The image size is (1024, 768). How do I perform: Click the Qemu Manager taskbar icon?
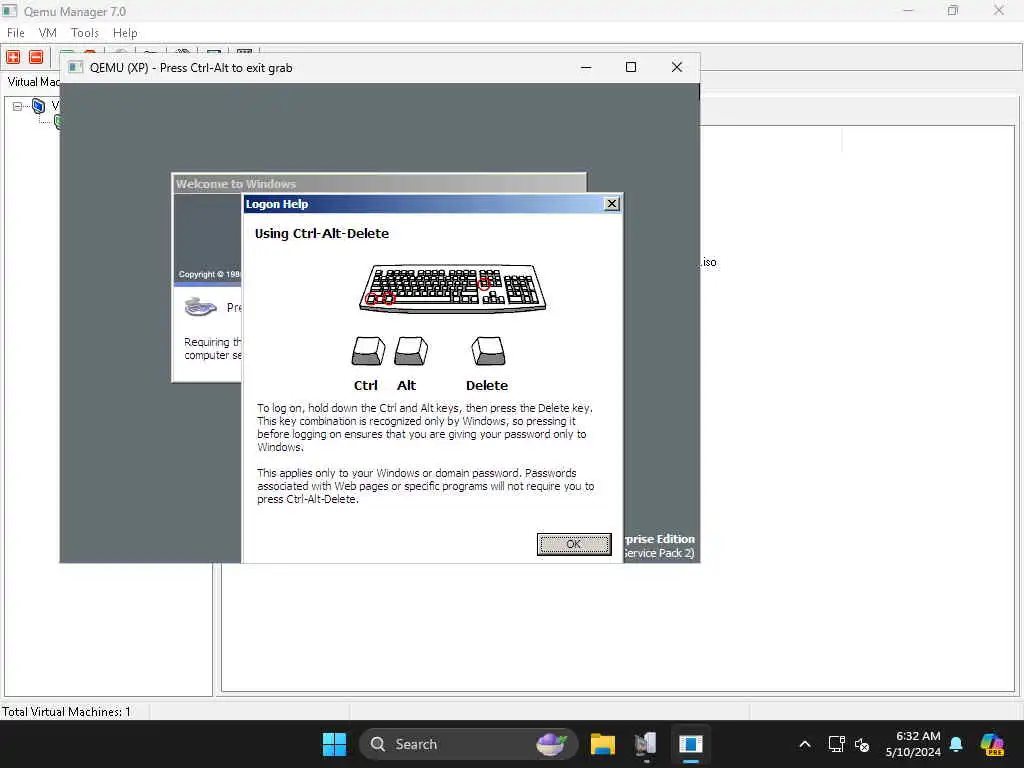(646, 744)
